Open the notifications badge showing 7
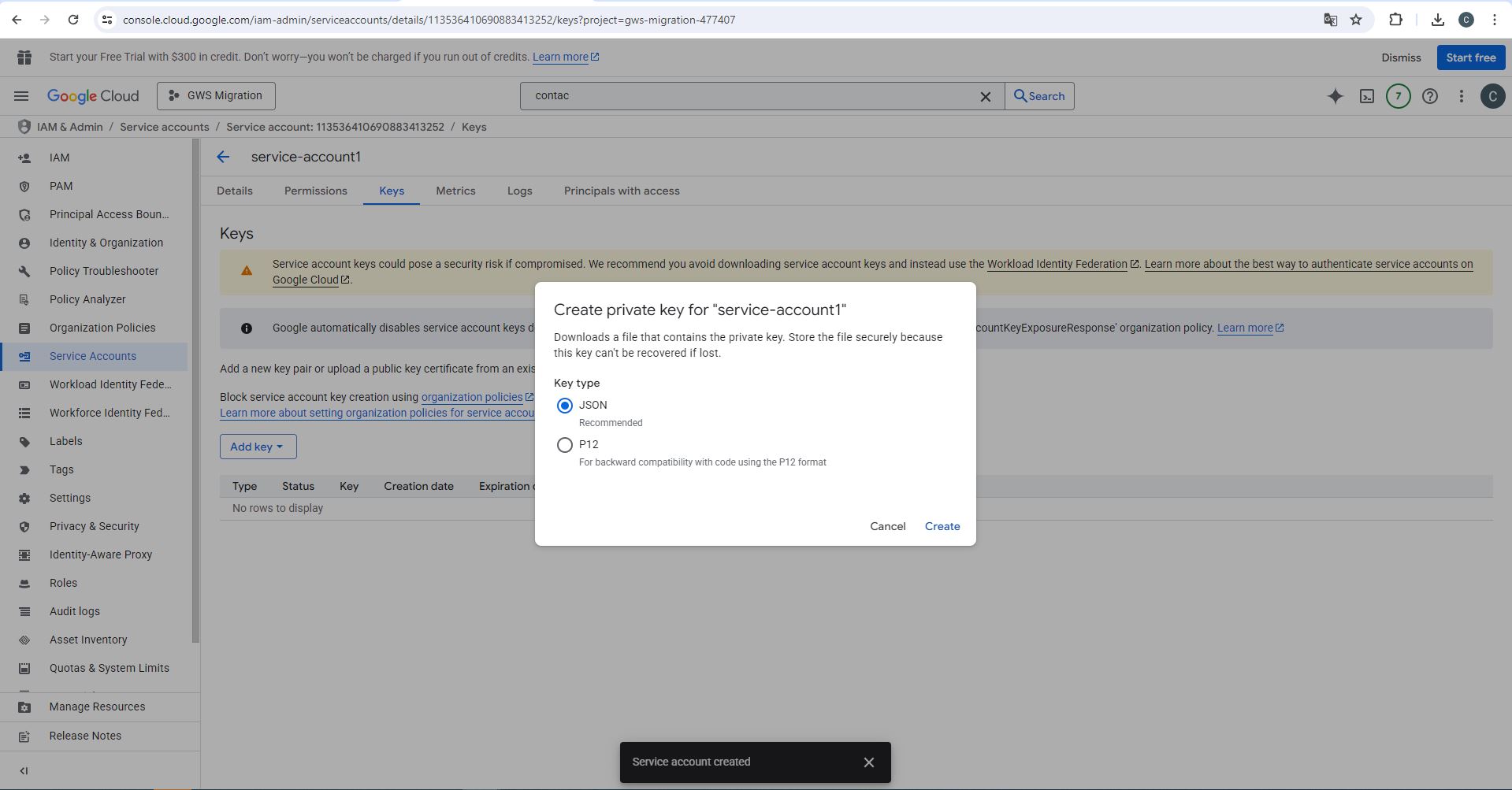 pos(1398,96)
